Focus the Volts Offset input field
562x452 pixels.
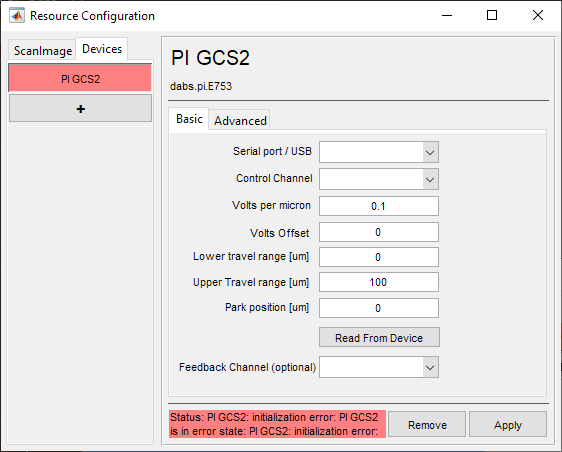click(379, 232)
